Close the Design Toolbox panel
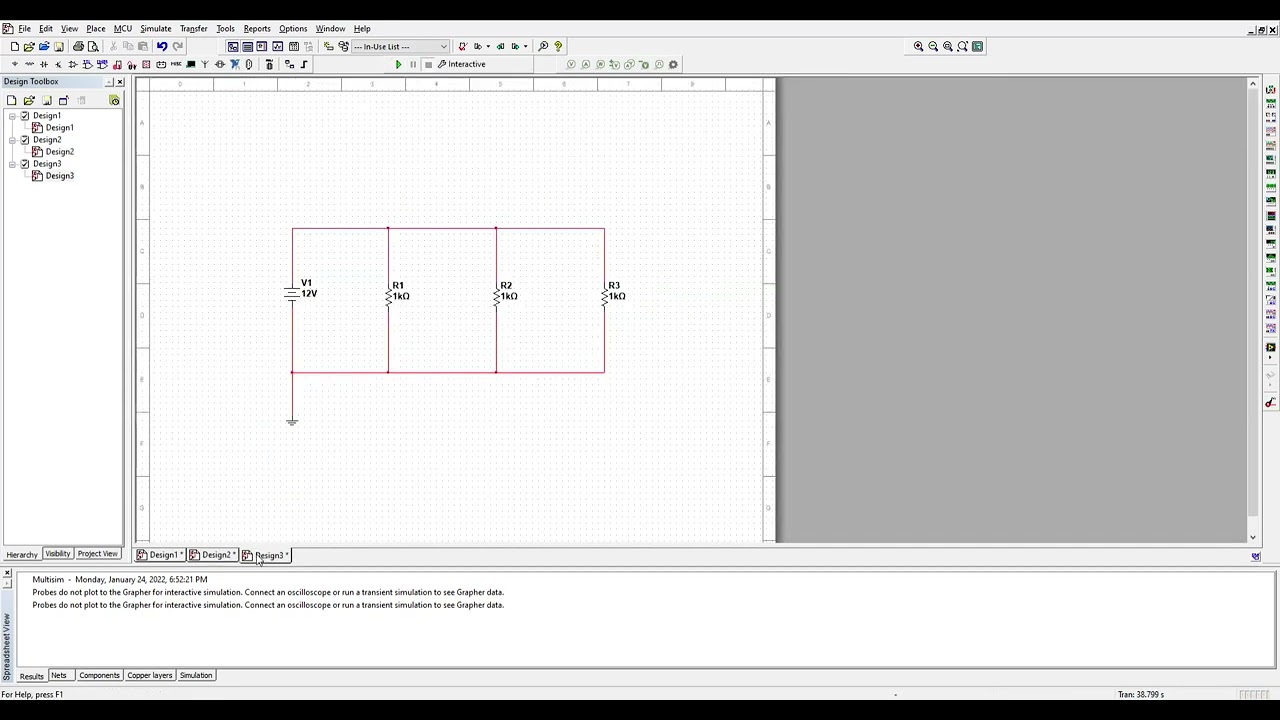The image size is (1280, 720). click(x=120, y=81)
